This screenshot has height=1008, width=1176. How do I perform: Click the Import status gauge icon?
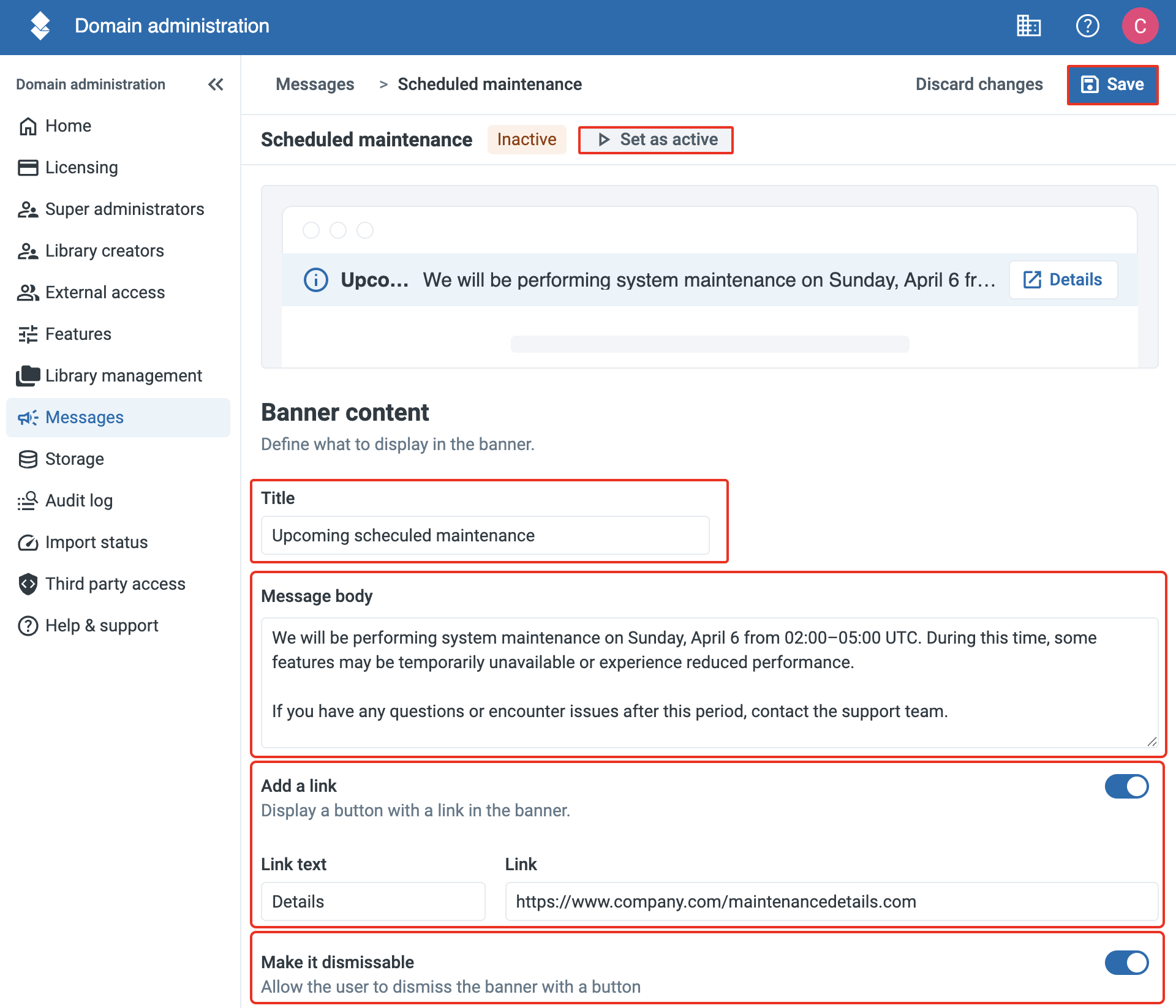point(28,542)
